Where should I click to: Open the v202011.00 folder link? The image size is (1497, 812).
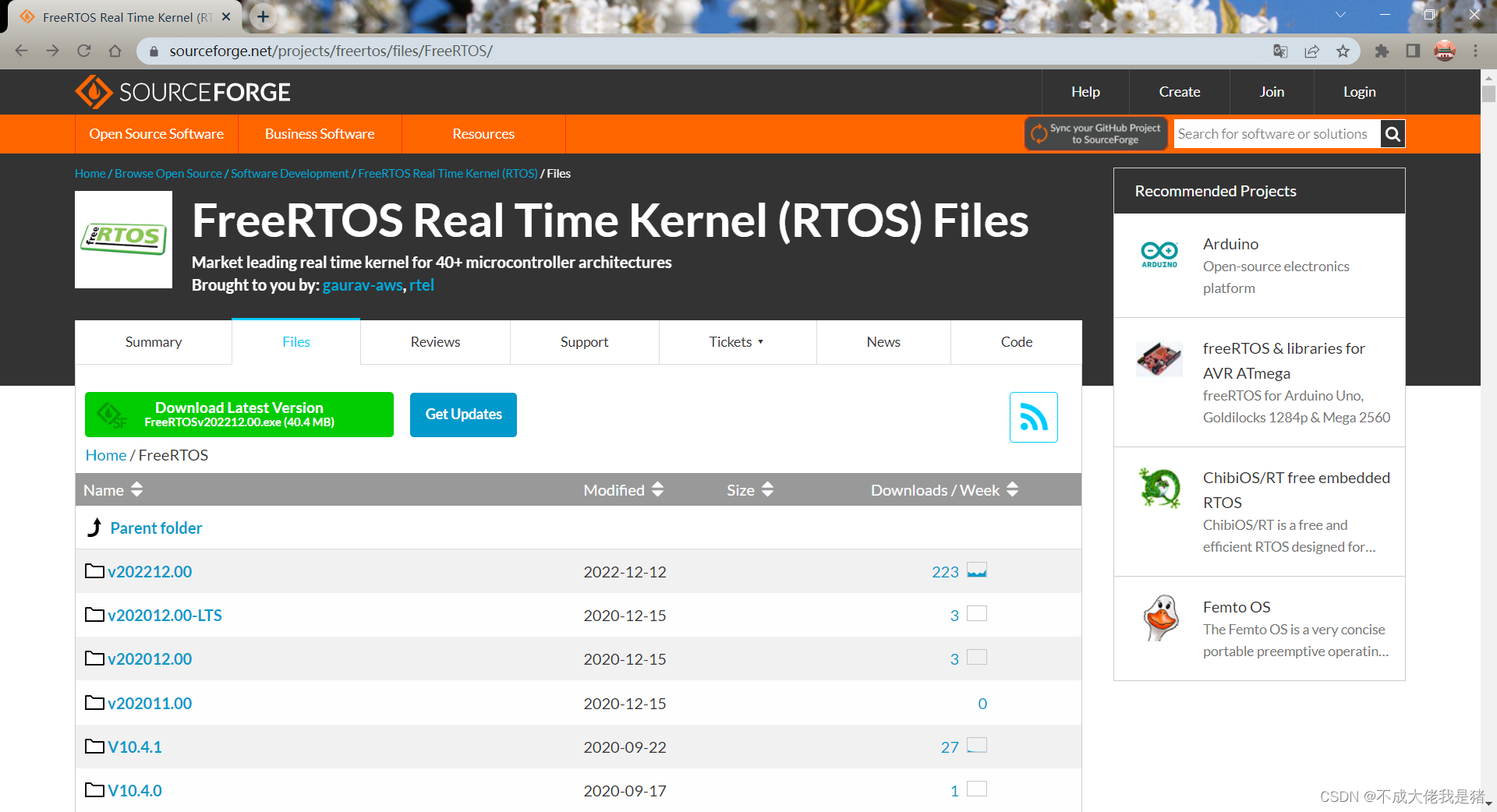(150, 704)
